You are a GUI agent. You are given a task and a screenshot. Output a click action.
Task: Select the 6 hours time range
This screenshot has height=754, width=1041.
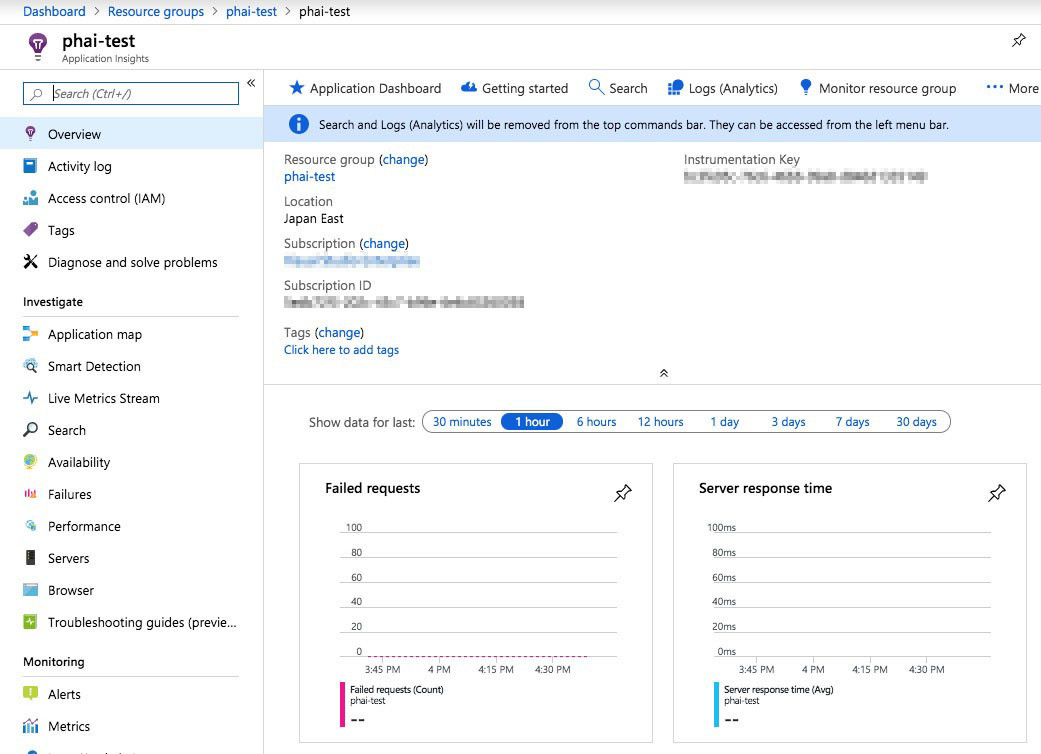596,421
